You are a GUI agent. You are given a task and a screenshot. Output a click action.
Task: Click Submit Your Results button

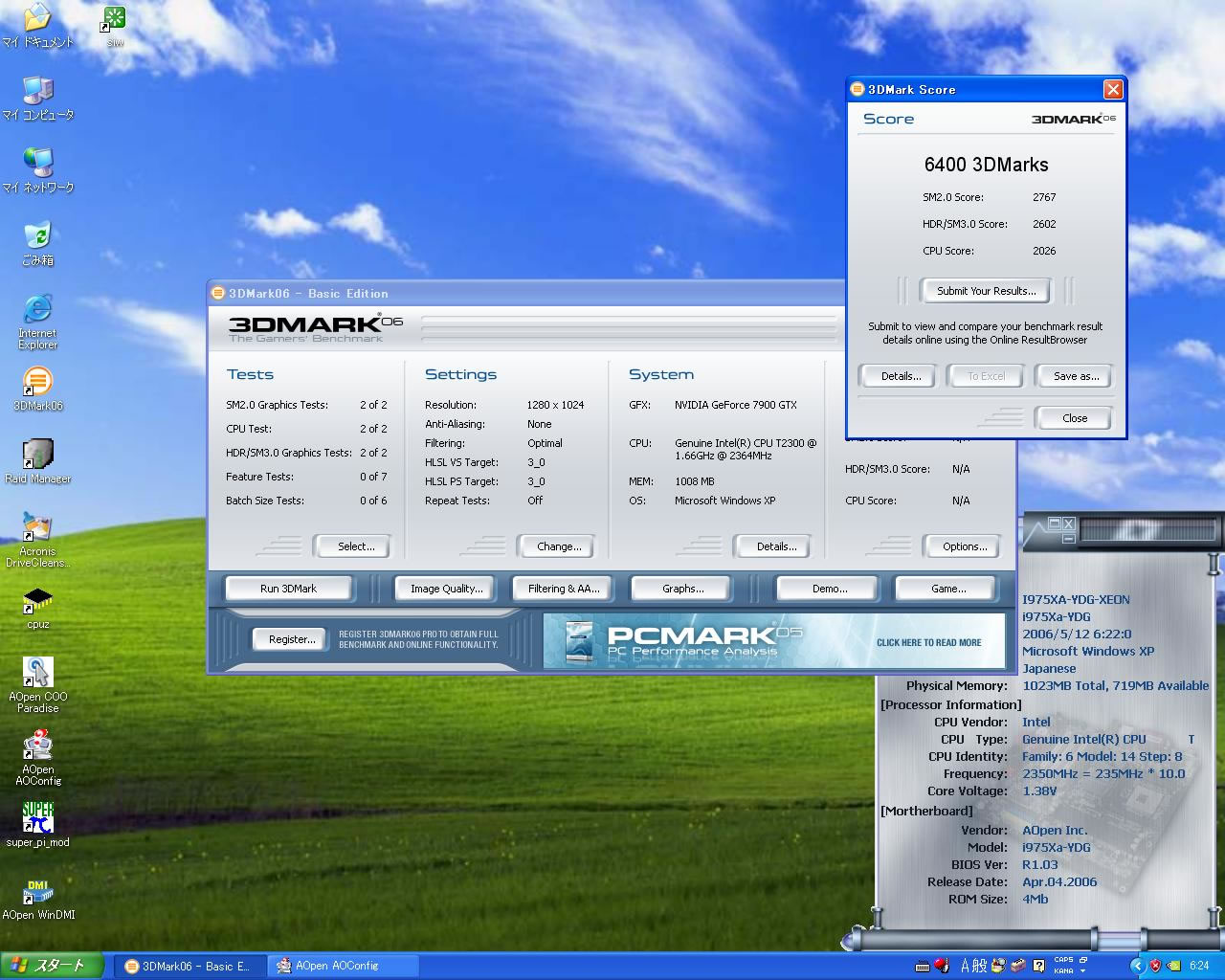[986, 291]
